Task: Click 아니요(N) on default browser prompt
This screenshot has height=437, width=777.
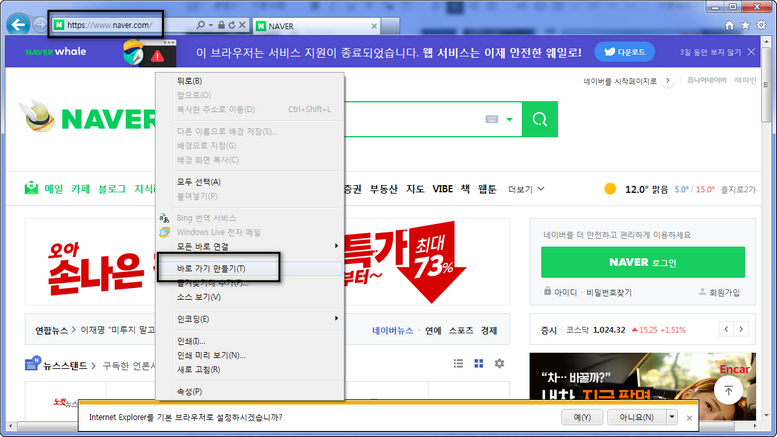Action: [x=637, y=417]
